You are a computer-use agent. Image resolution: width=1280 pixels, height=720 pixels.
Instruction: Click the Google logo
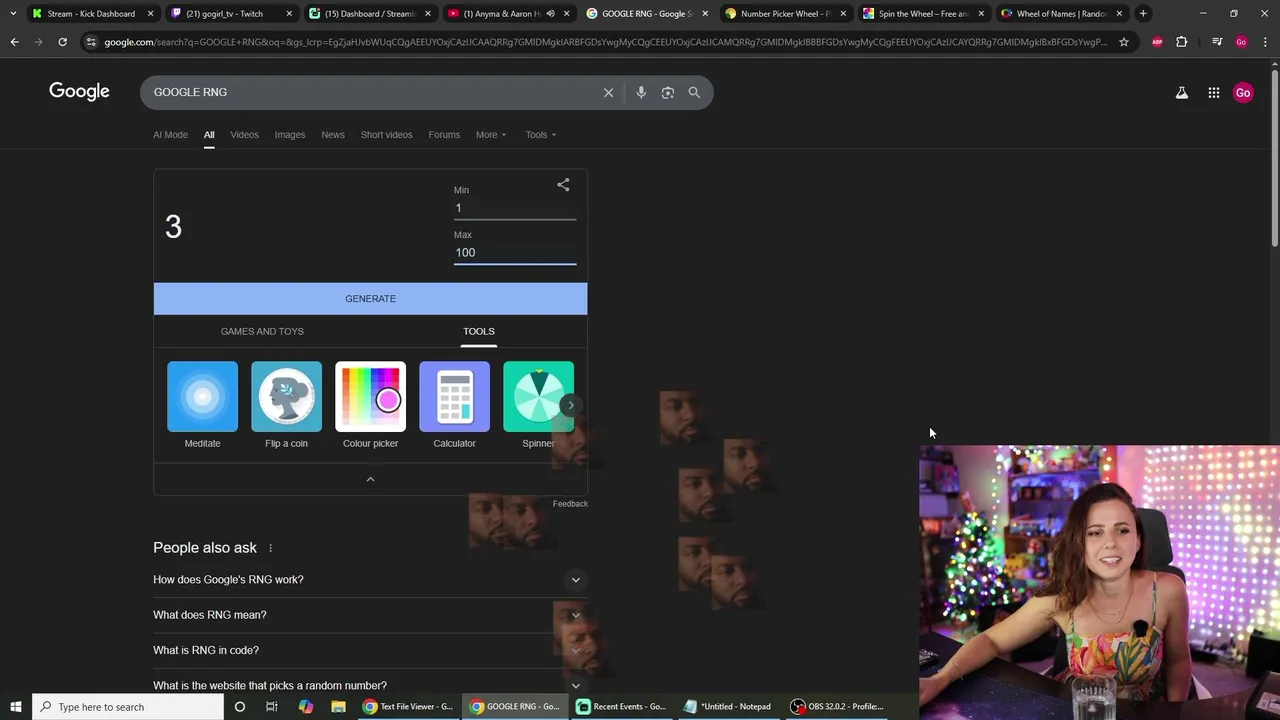79,92
